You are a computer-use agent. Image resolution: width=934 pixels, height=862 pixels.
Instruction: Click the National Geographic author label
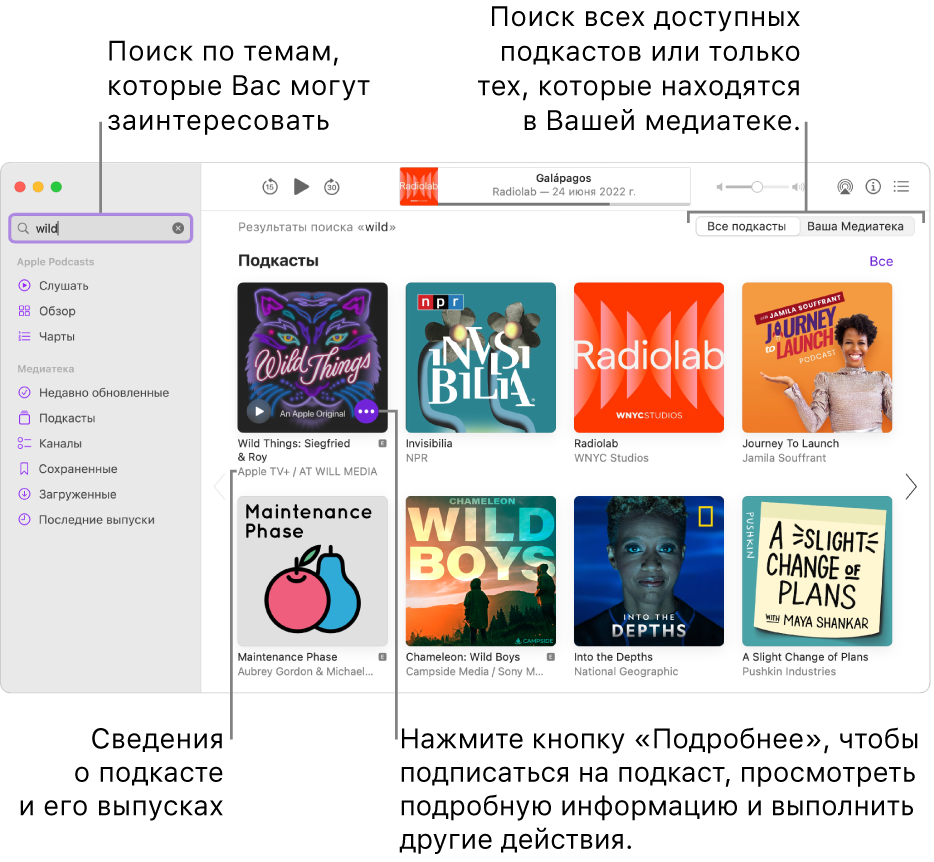pos(626,671)
